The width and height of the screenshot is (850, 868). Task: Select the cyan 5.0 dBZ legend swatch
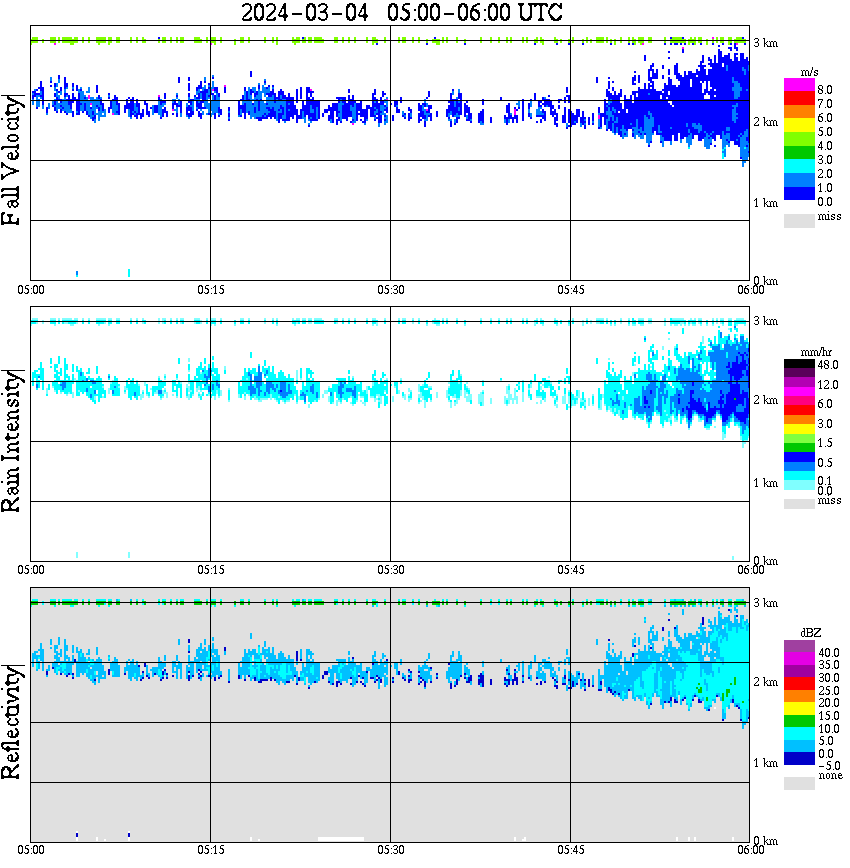coord(799,733)
